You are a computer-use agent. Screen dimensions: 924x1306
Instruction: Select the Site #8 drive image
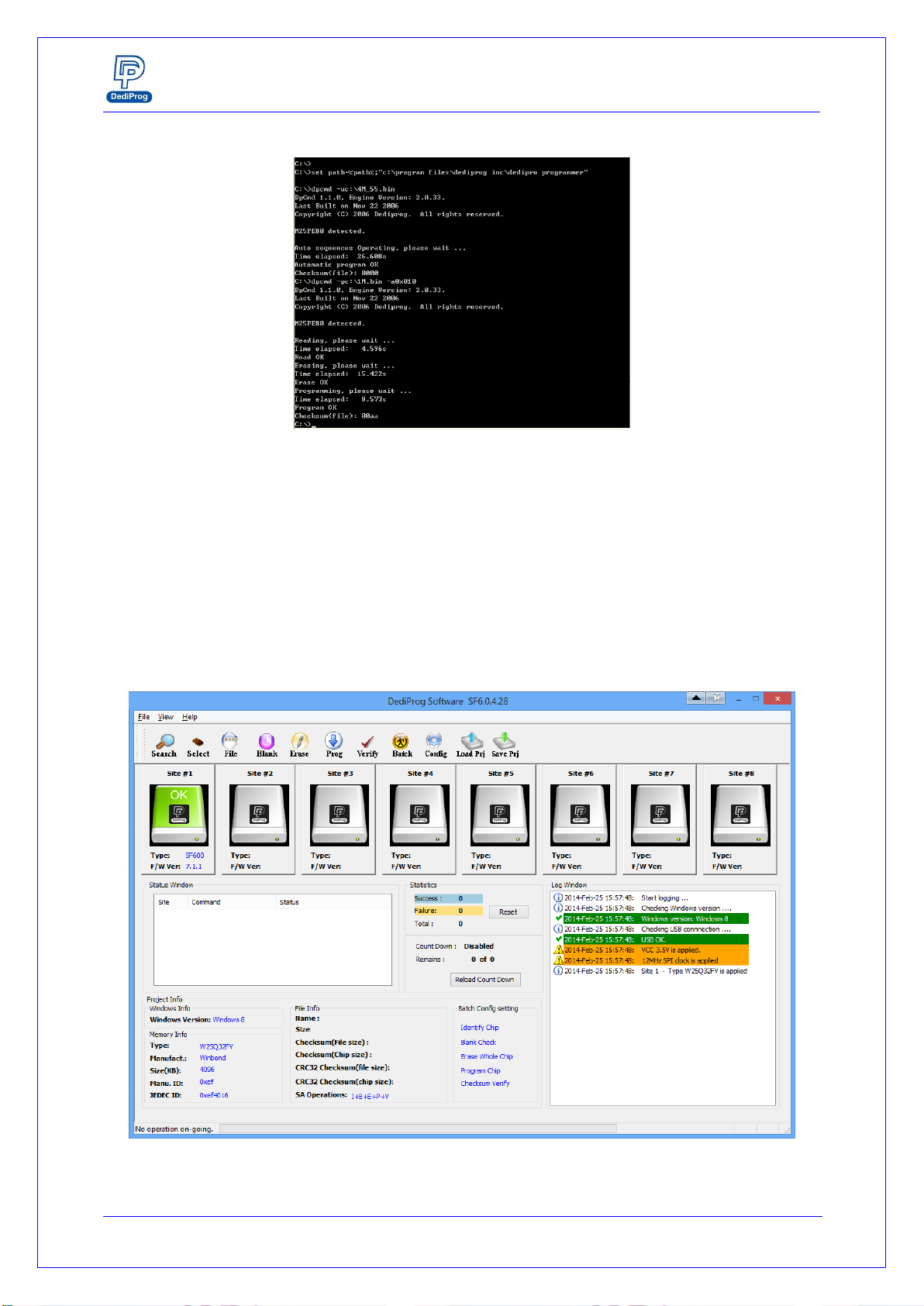coord(741,815)
